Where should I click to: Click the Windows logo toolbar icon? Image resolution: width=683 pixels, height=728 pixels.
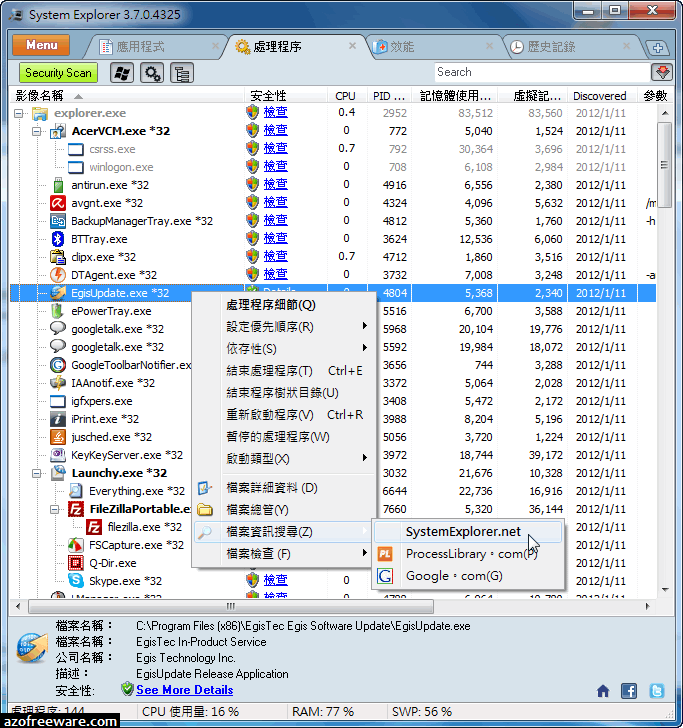click(122, 73)
